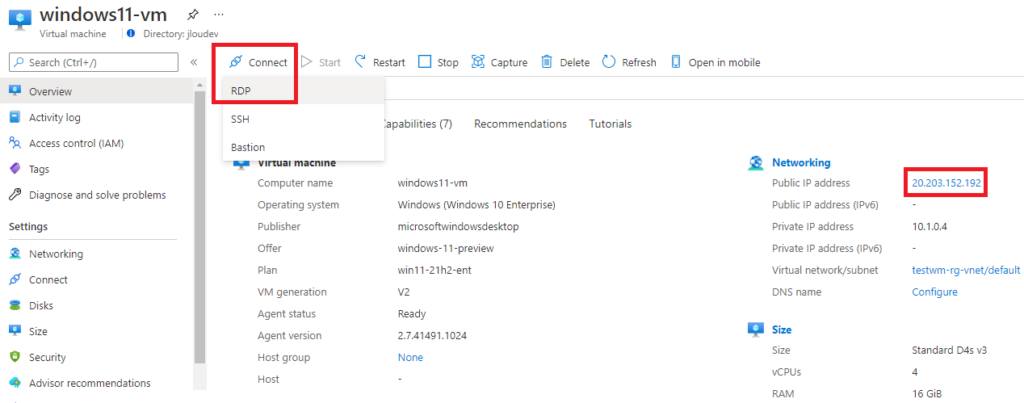Stop the virtual machine
This screenshot has width=1024, height=403.
[438, 63]
